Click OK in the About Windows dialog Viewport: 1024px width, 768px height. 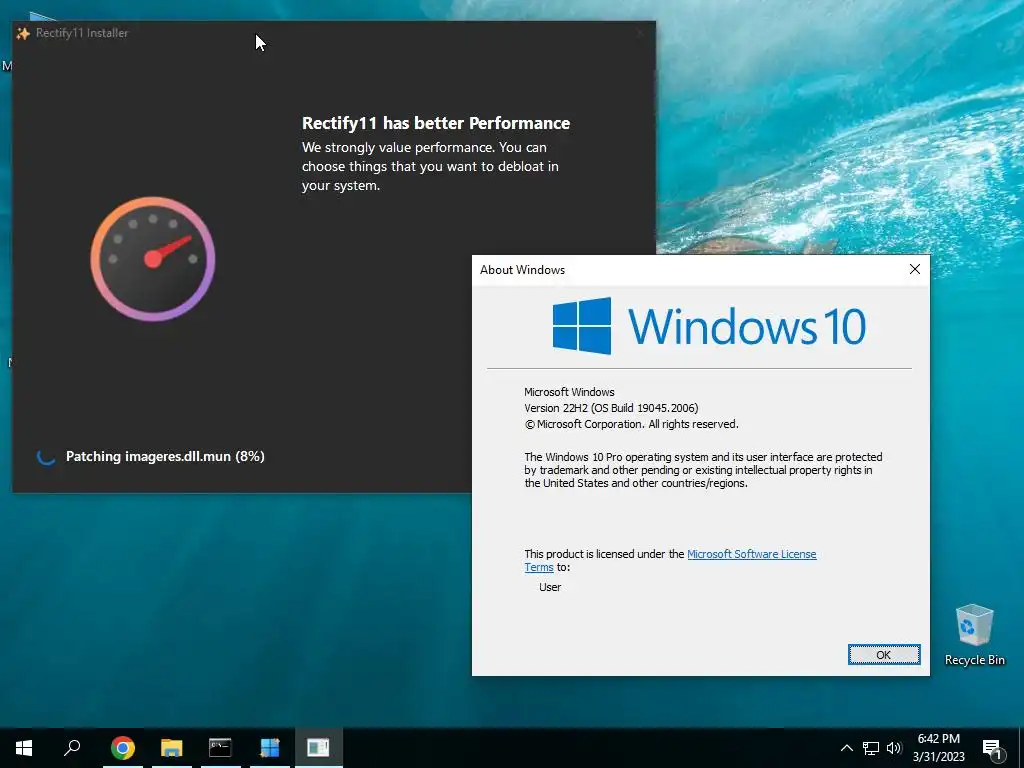click(884, 654)
